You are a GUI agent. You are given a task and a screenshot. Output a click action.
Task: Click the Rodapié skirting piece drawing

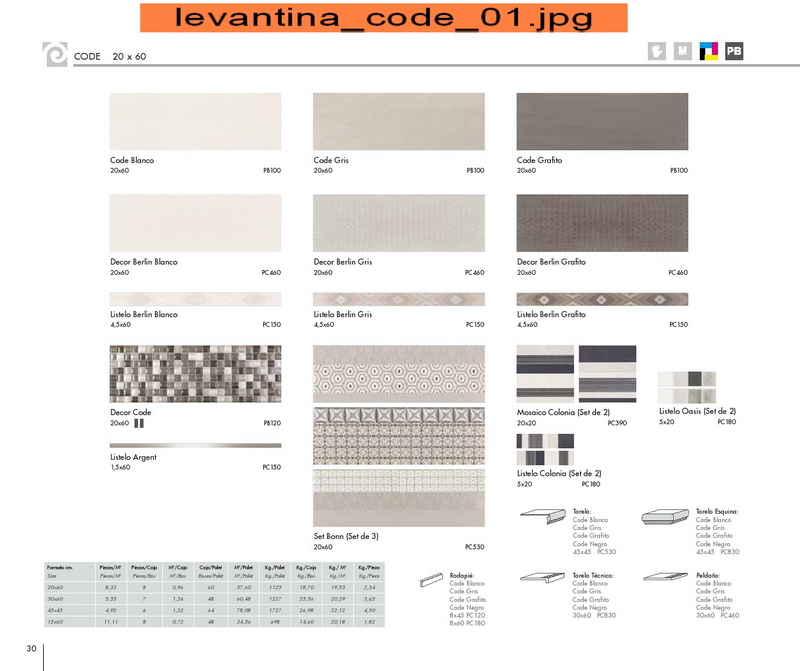tap(432, 579)
